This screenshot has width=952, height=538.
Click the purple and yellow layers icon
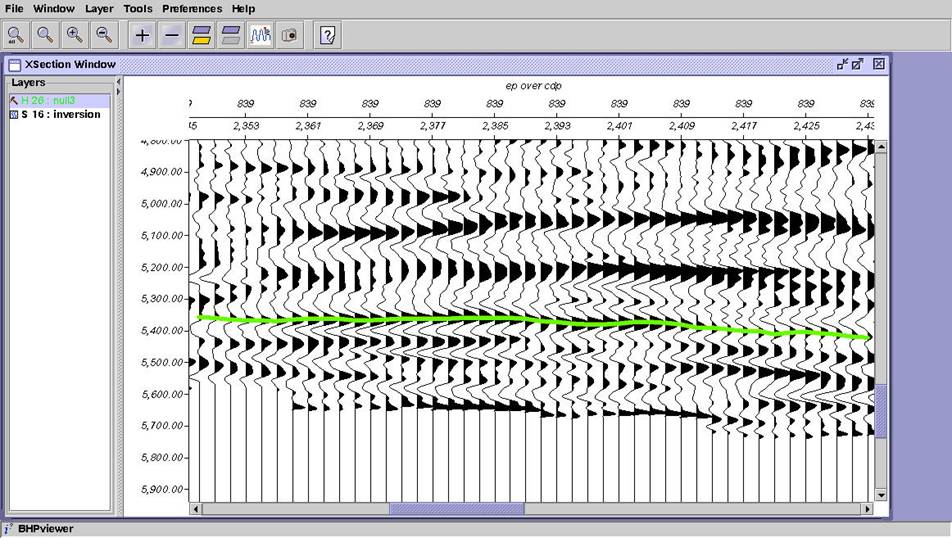click(202, 35)
